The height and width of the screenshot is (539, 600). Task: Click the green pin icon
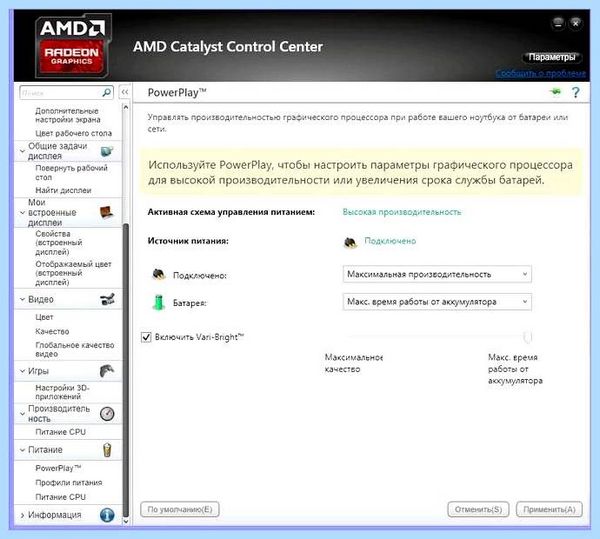555,92
